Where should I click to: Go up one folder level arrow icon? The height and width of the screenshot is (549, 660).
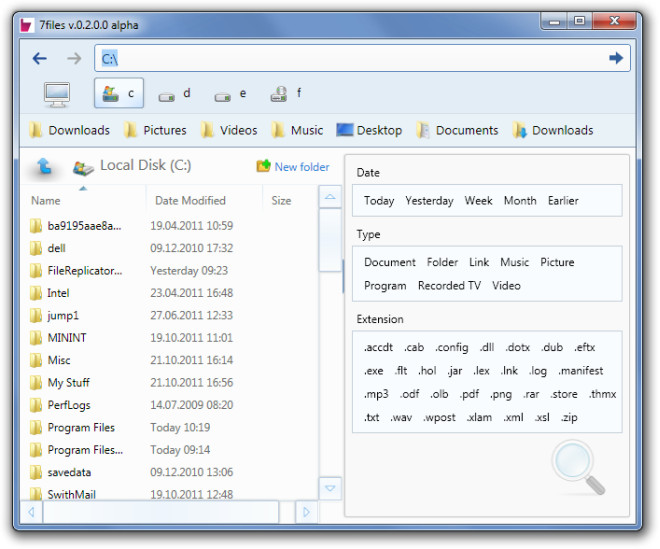[x=44, y=166]
